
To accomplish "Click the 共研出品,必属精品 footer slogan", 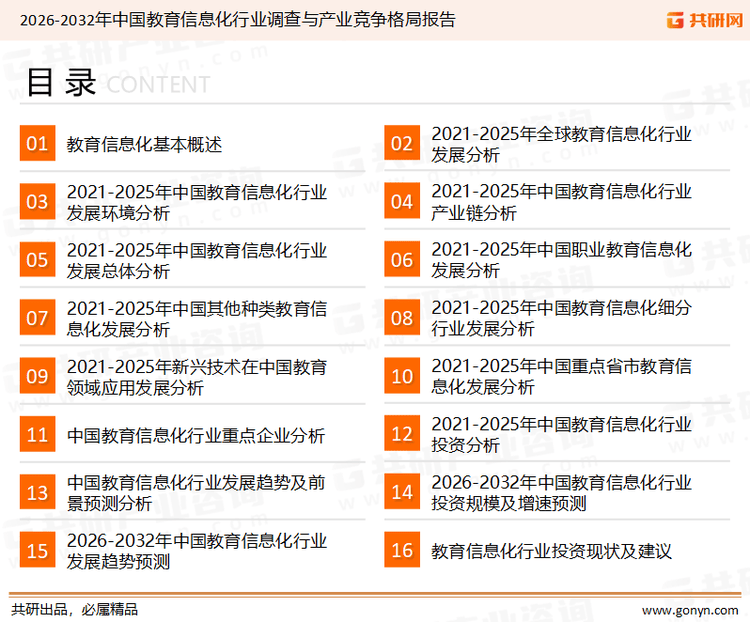I will click(75, 609).
